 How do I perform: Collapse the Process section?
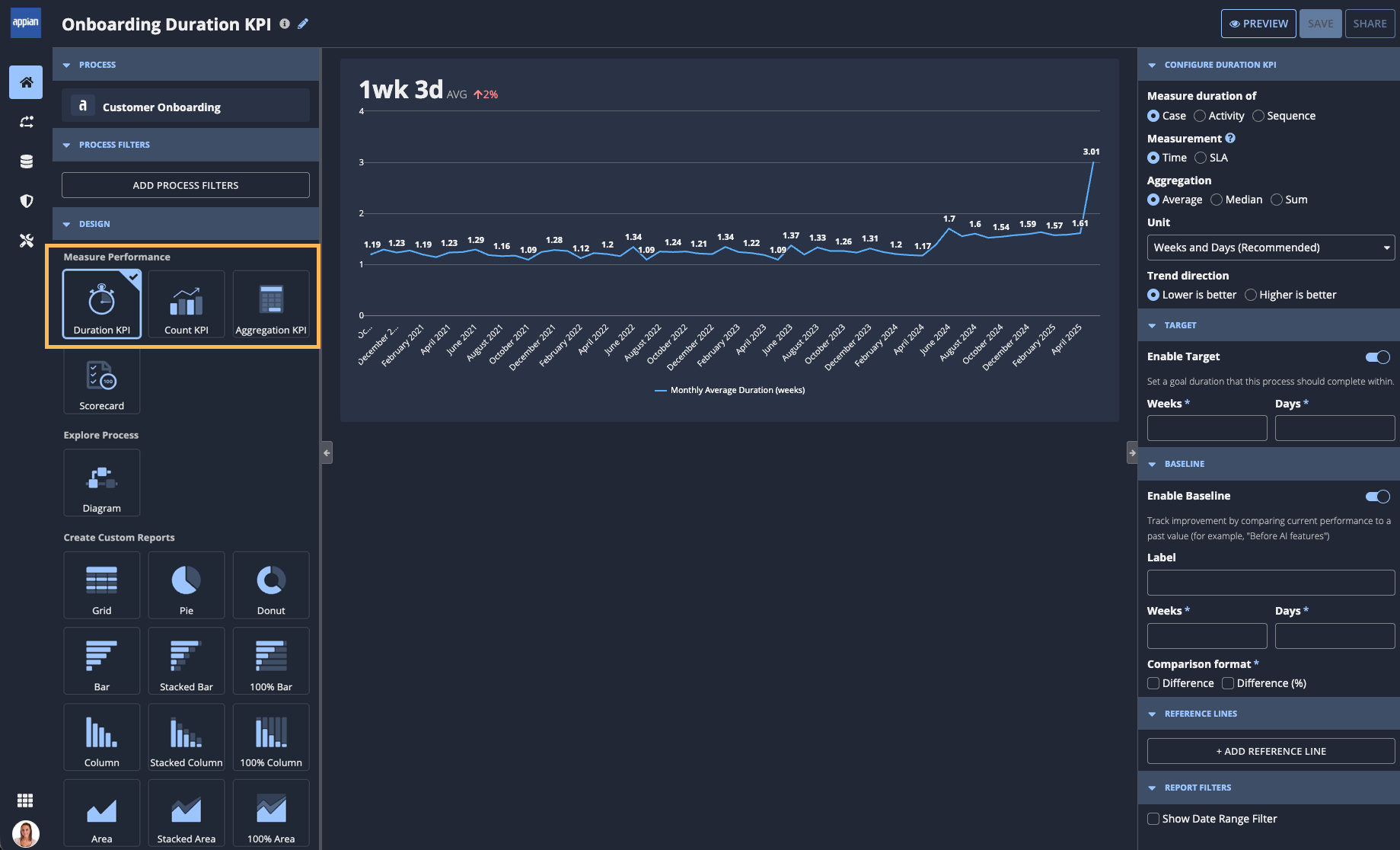[x=66, y=65]
